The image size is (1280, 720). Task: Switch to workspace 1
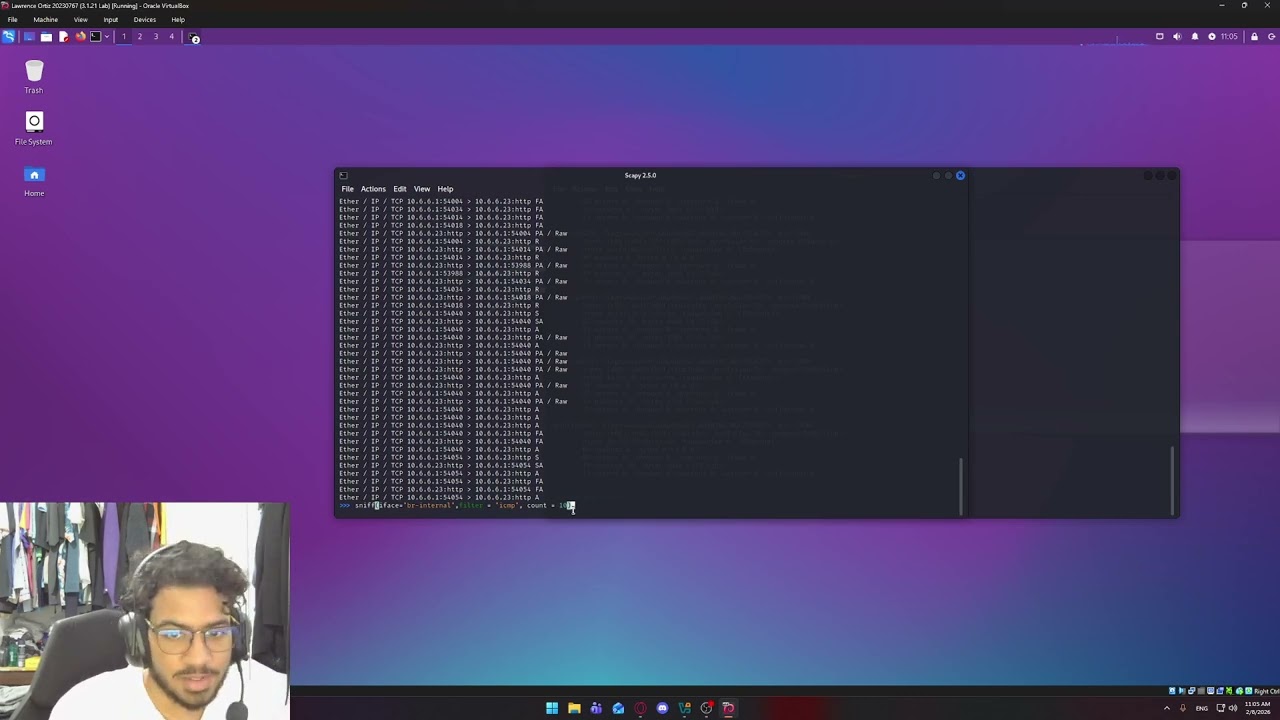pyautogui.click(x=124, y=37)
